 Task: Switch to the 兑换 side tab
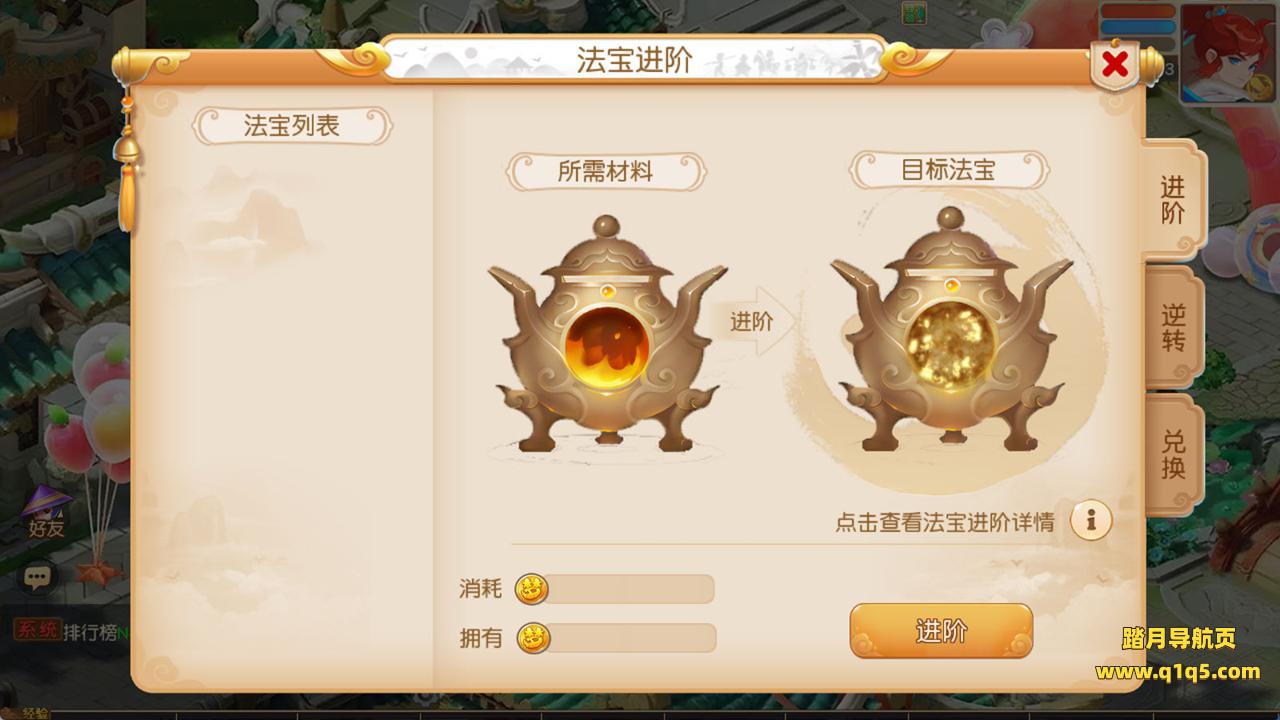pos(1173,455)
